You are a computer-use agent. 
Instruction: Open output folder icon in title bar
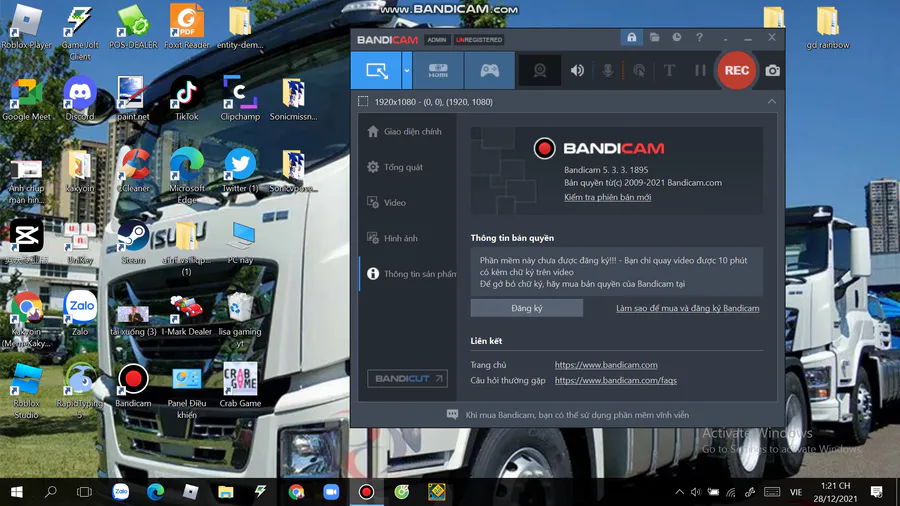[654, 38]
